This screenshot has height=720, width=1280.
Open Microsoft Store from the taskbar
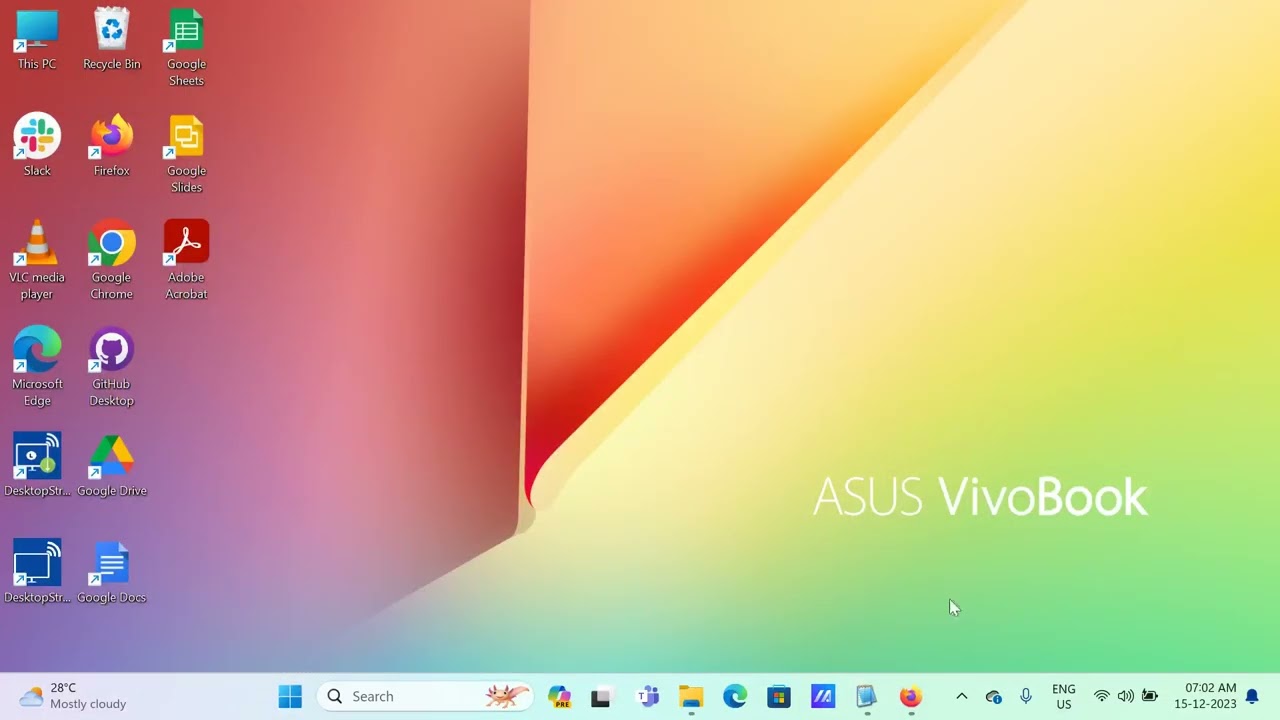click(x=779, y=696)
